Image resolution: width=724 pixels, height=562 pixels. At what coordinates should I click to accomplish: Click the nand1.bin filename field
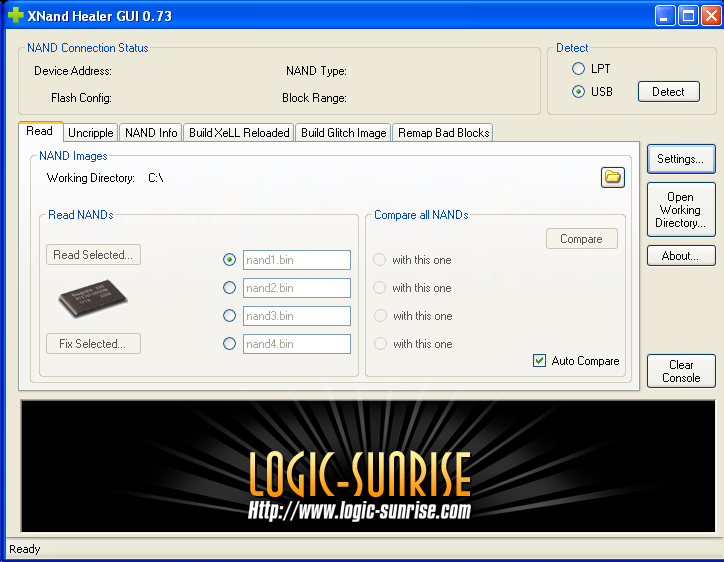coord(296,260)
